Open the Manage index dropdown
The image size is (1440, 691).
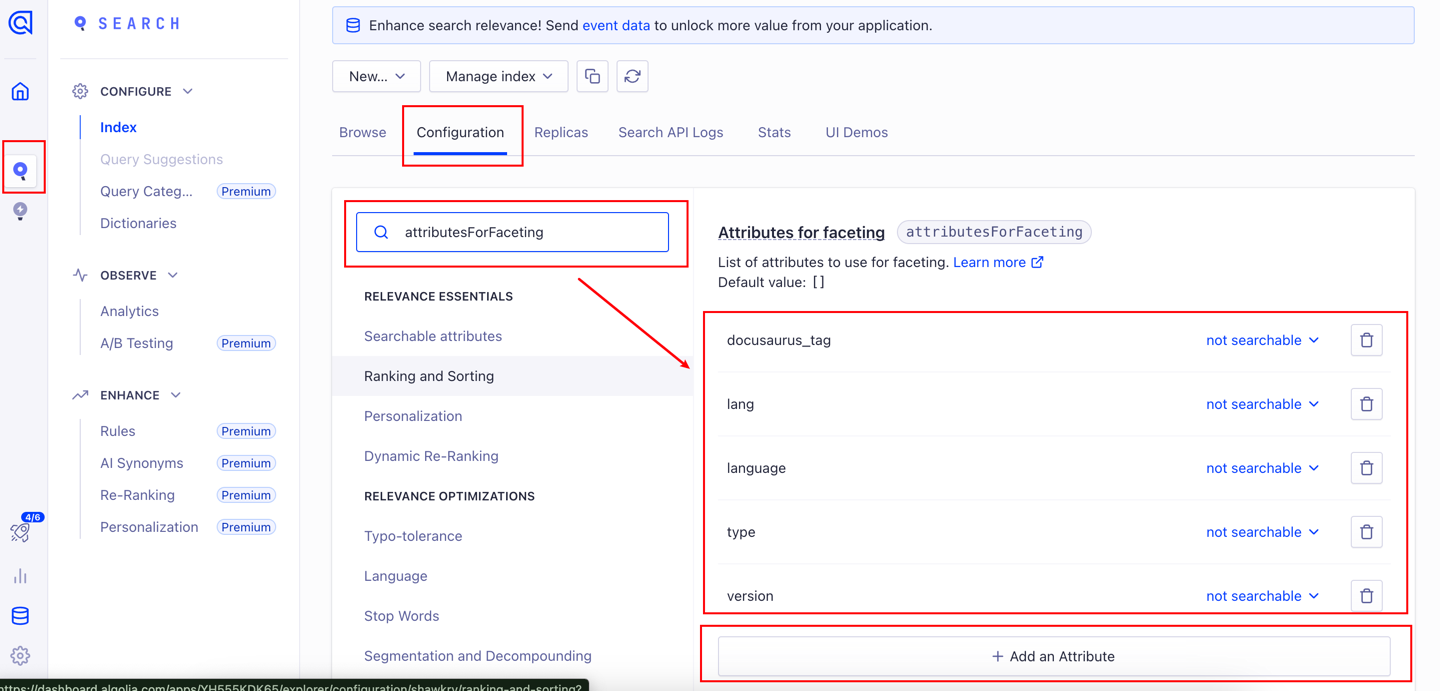[498, 76]
